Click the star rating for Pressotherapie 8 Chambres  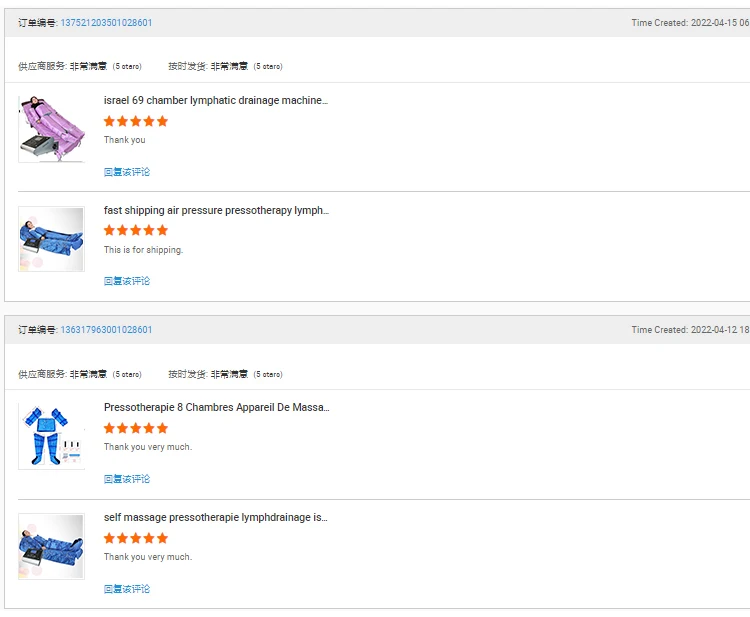tap(136, 428)
